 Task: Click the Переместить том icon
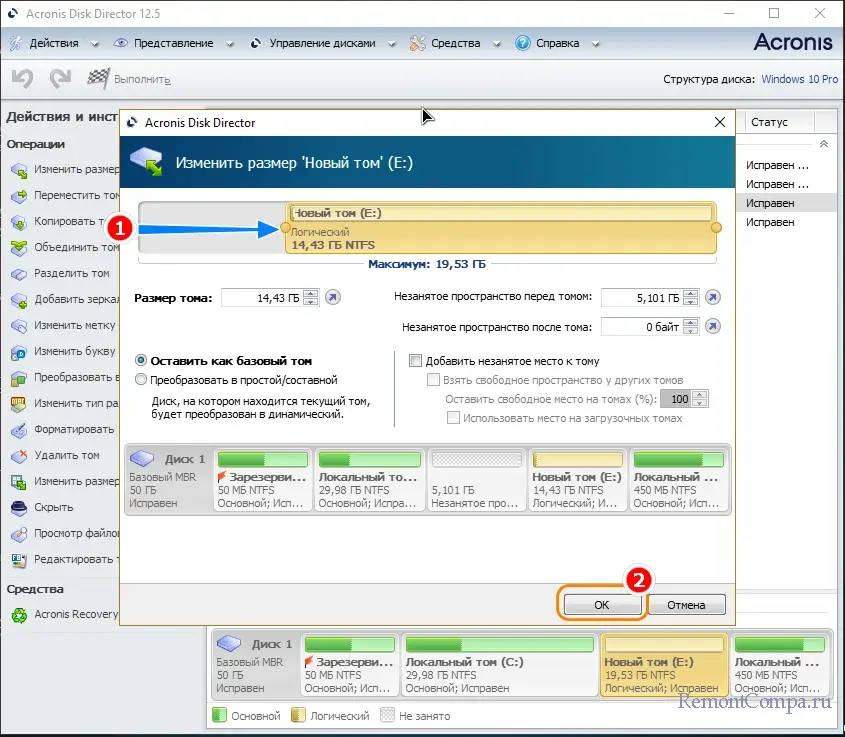point(19,196)
